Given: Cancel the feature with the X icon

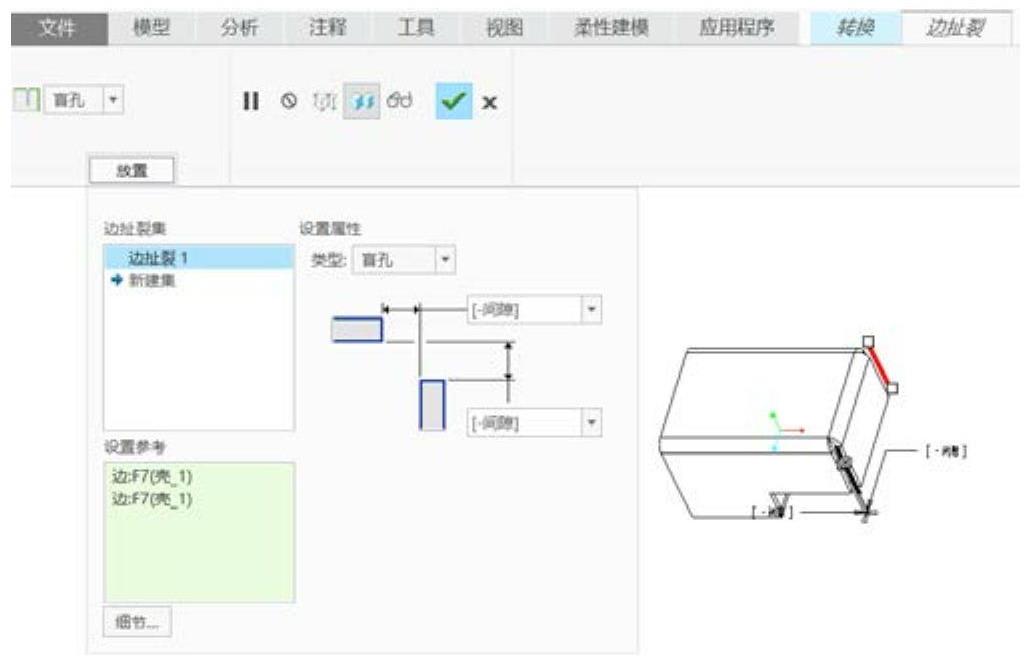Looking at the screenshot, I should tap(489, 101).
